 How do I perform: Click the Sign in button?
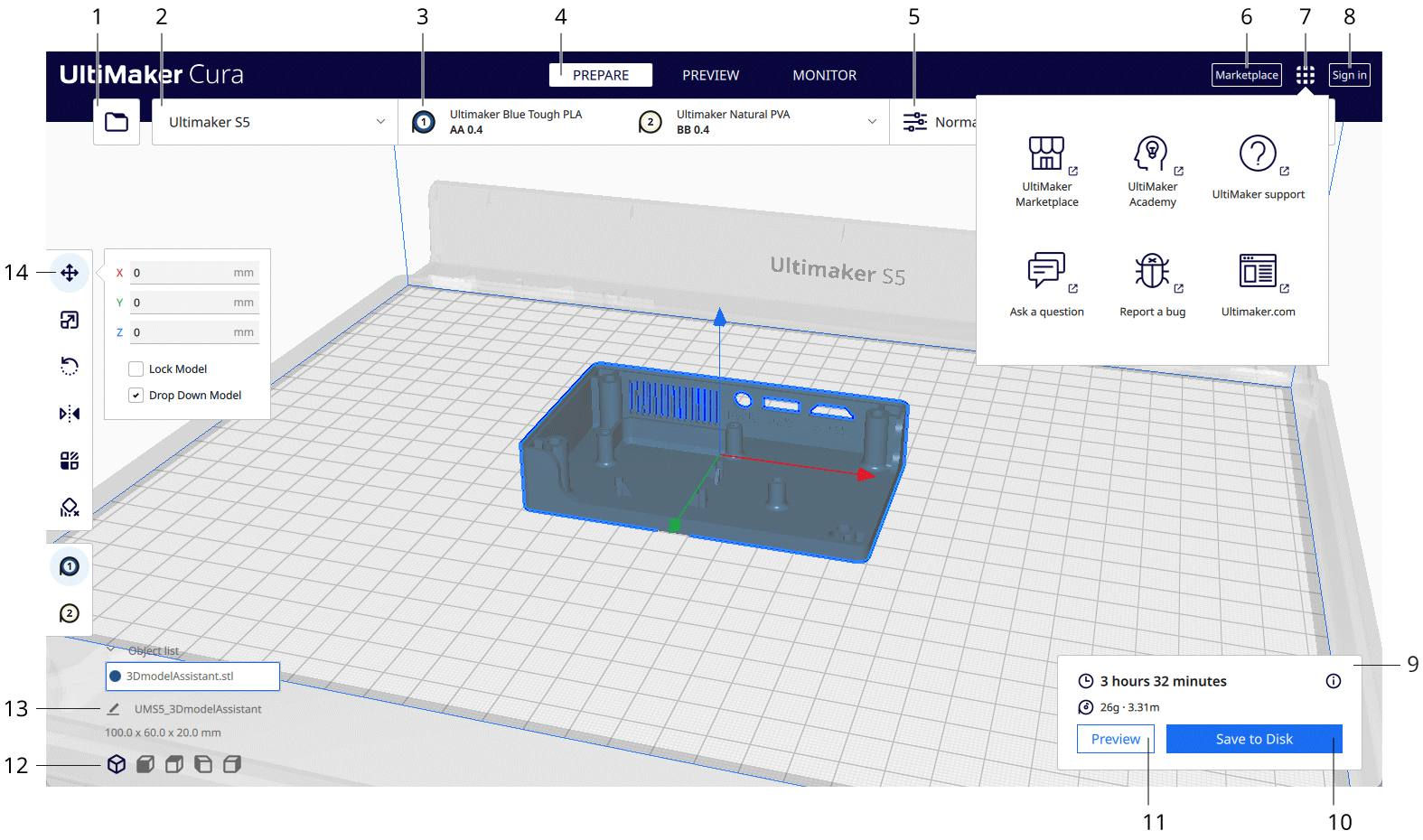tap(1349, 75)
